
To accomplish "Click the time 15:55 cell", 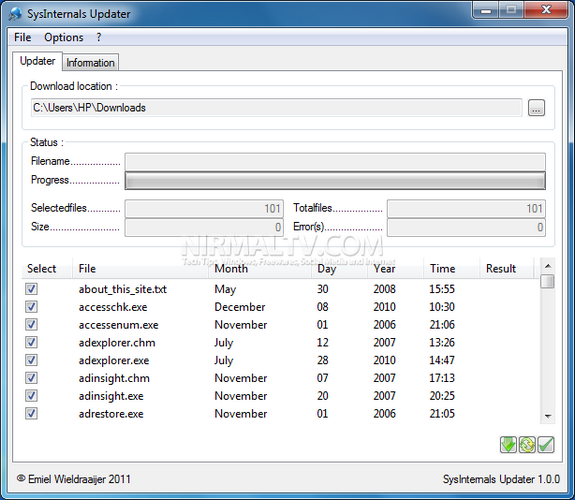I will point(442,289).
